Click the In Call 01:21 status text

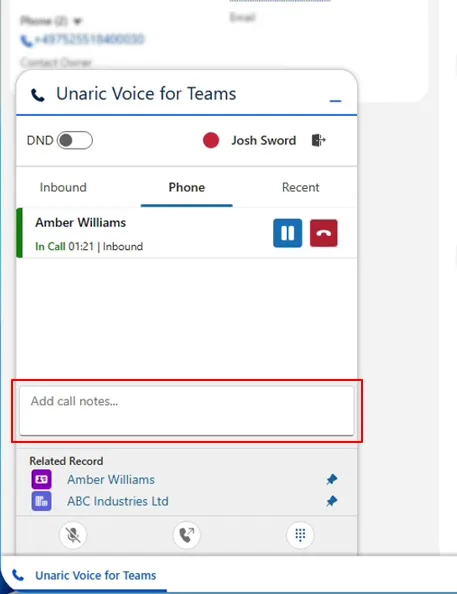click(x=64, y=246)
